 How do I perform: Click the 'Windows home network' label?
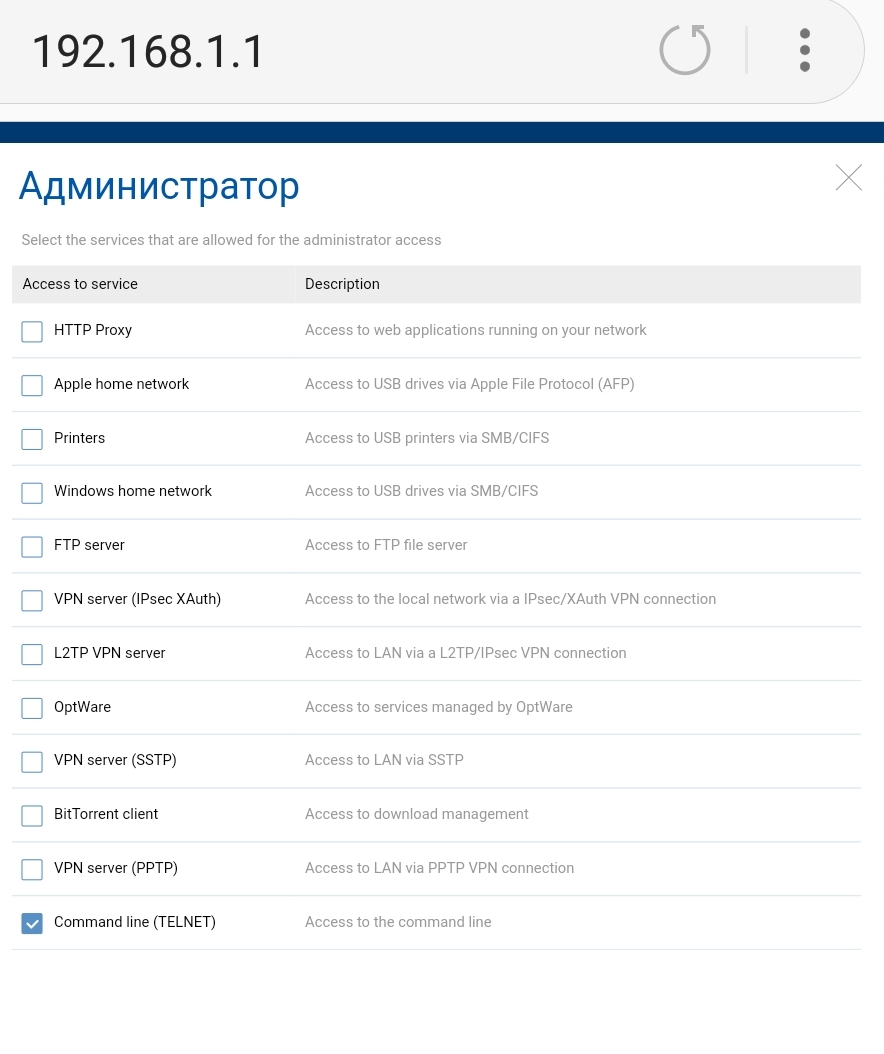[x=133, y=491]
